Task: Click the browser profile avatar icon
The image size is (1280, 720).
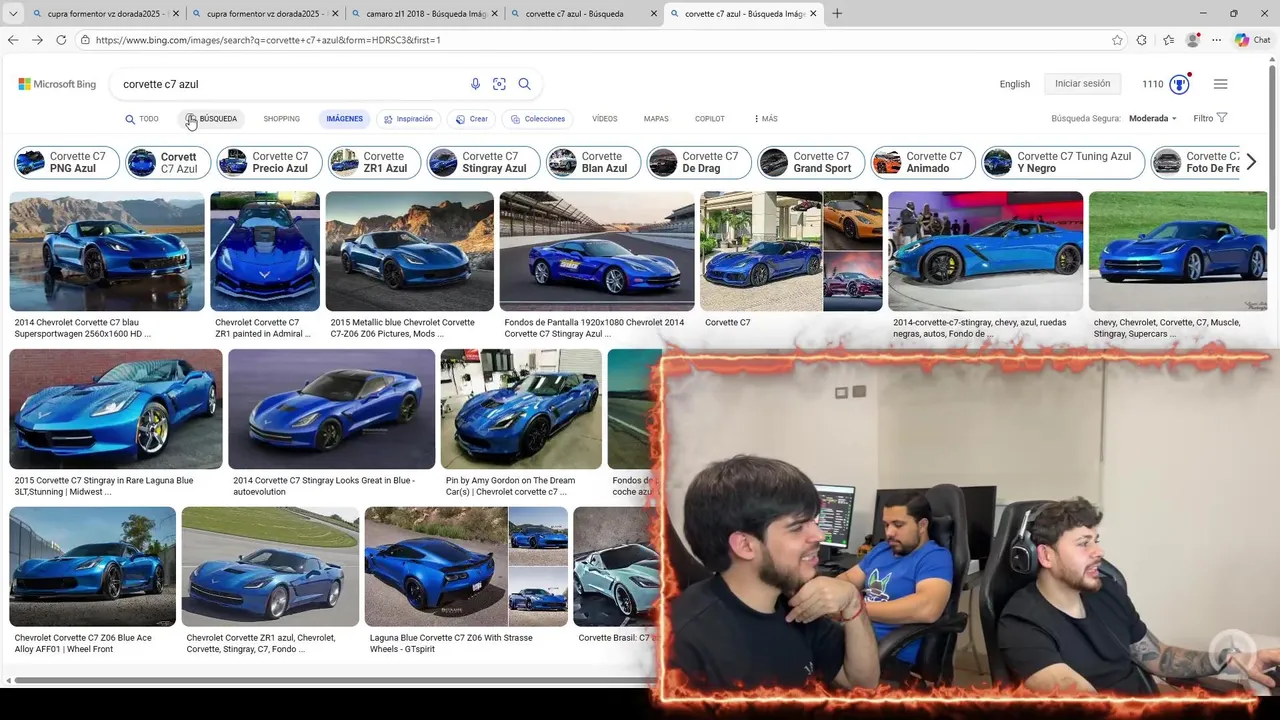Action: [1192, 40]
